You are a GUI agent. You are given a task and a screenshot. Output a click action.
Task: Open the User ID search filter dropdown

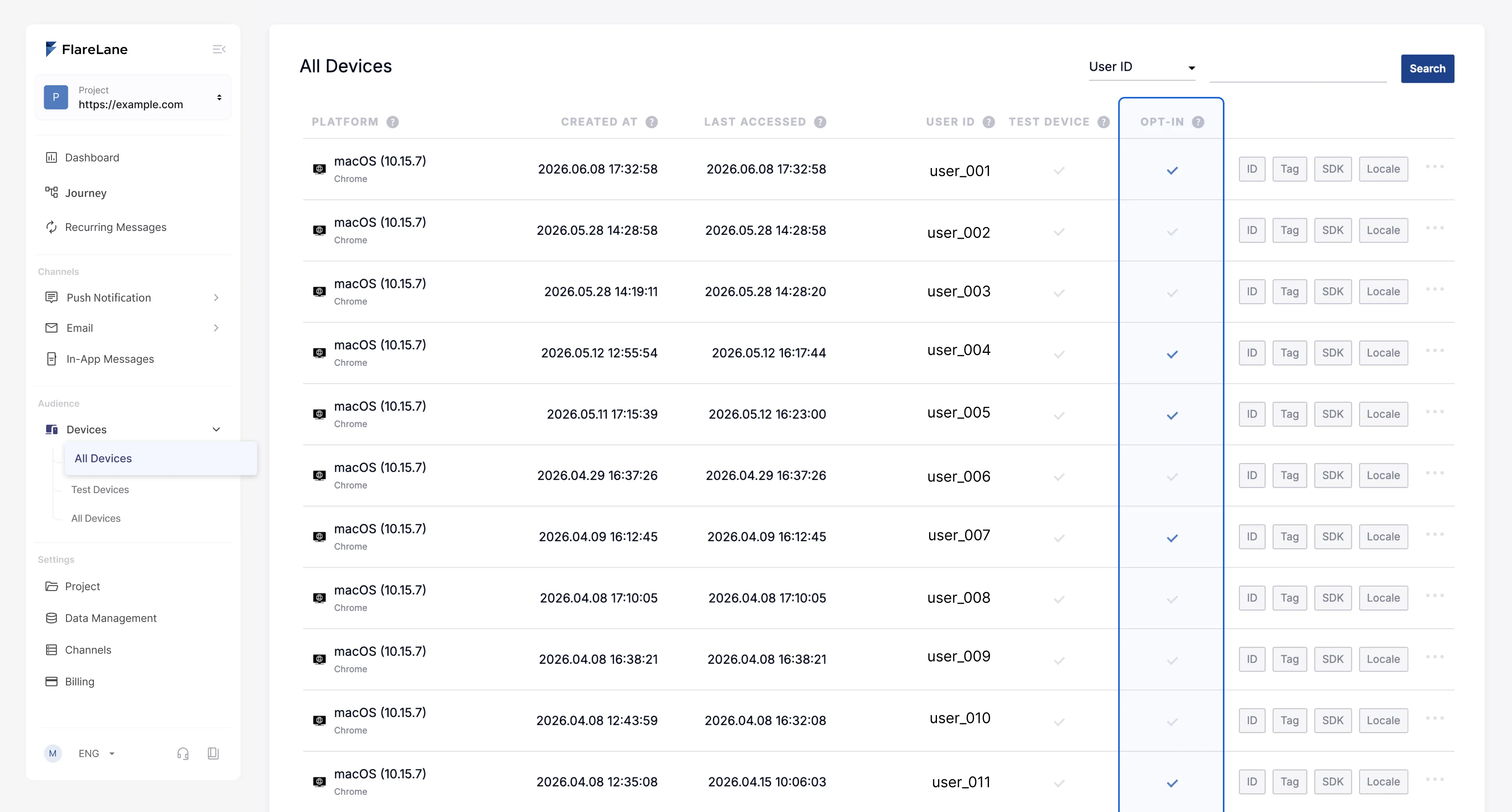(1142, 67)
